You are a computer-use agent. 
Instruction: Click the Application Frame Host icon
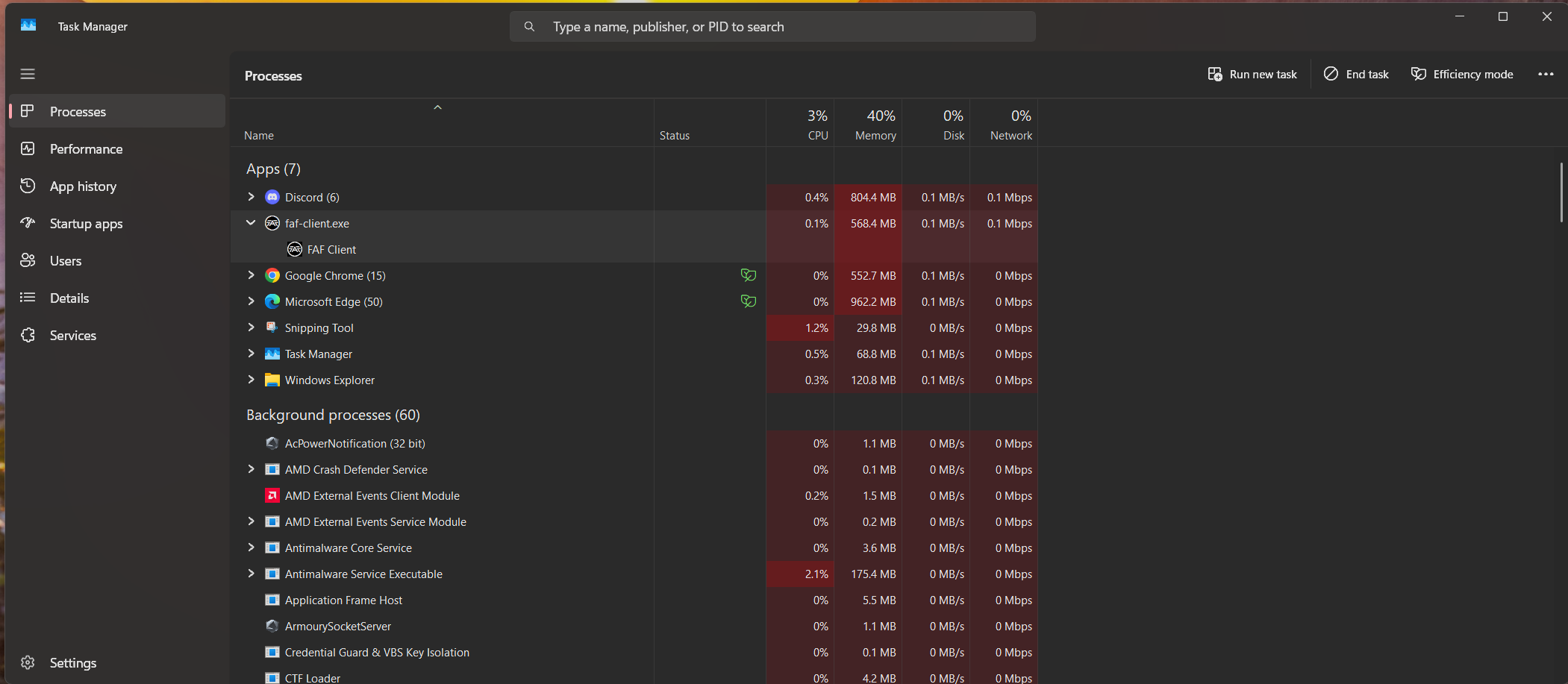coord(272,600)
